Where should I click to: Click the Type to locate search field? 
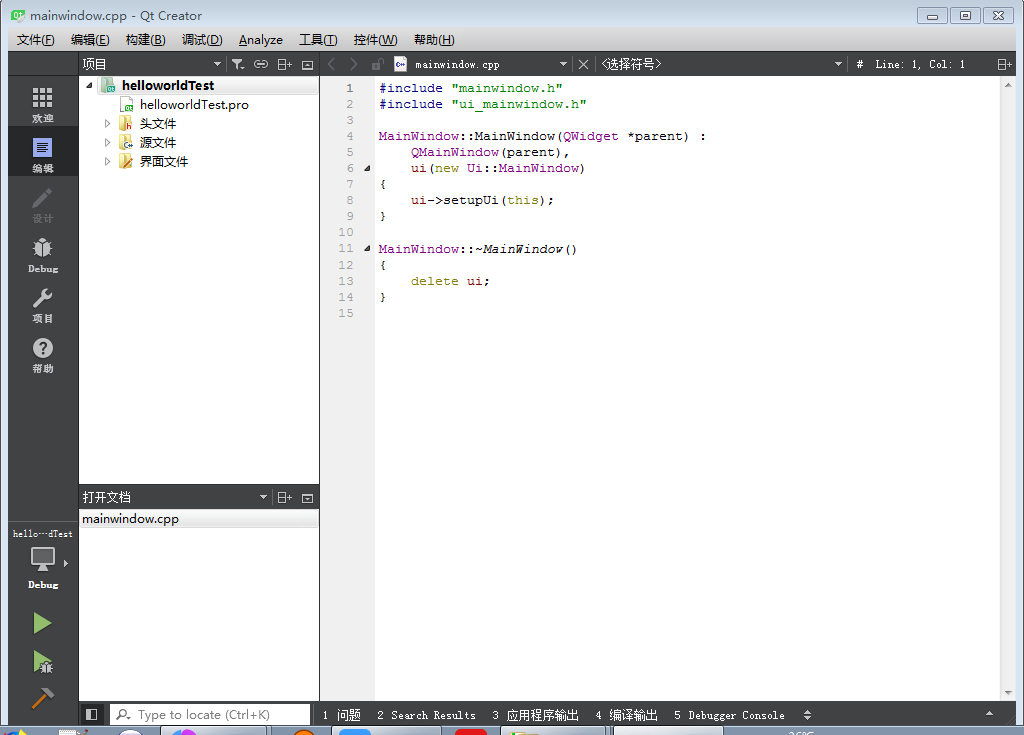[210, 715]
